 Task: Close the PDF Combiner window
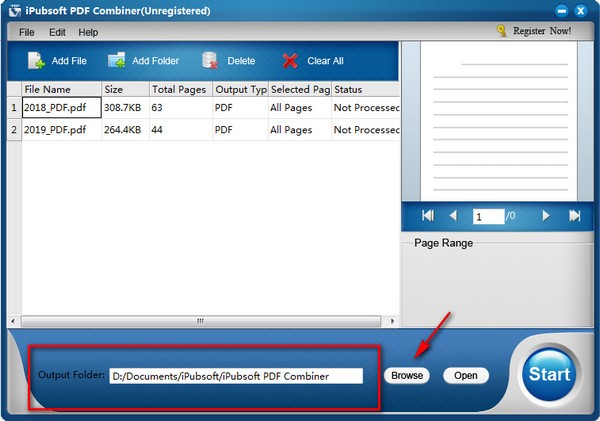pos(580,11)
